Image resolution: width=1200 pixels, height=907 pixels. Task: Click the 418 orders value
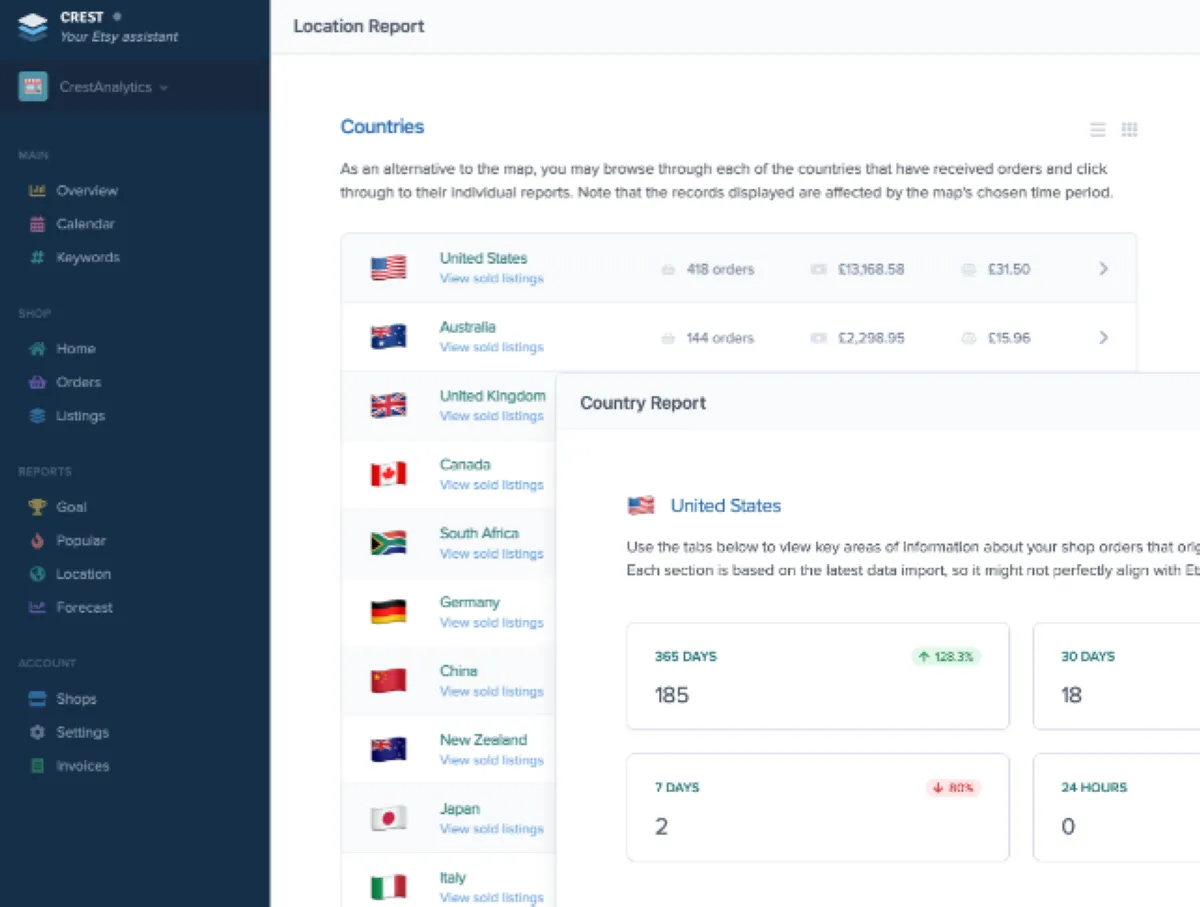[x=720, y=269]
